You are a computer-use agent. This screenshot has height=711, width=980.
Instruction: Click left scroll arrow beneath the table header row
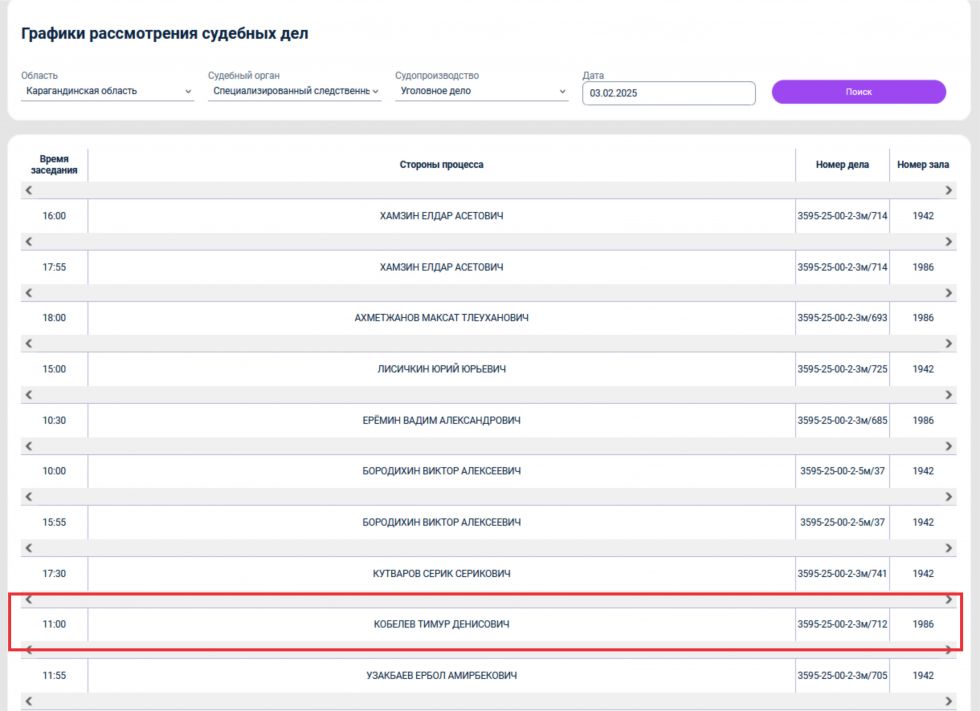coord(28,190)
